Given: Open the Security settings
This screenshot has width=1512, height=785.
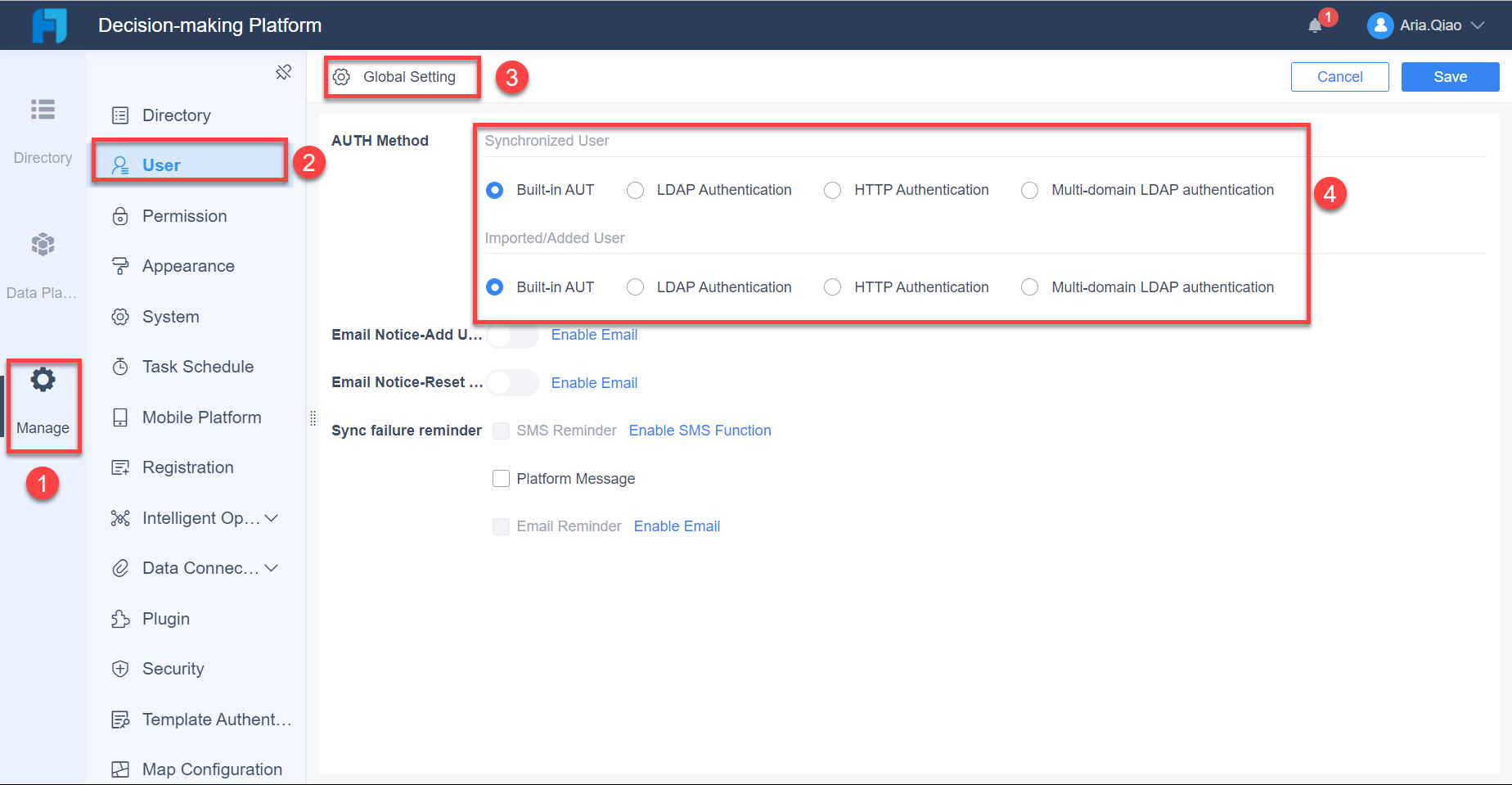Looking at the screenshot, I should 172,669.
